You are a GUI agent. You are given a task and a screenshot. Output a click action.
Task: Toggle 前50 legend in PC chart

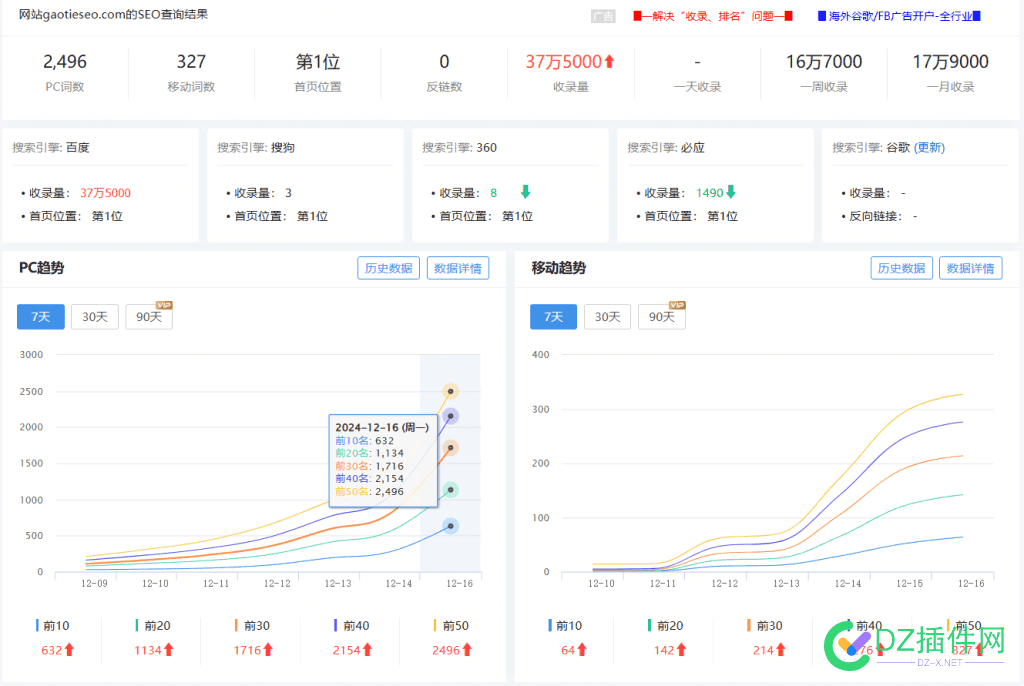(451, 625)
